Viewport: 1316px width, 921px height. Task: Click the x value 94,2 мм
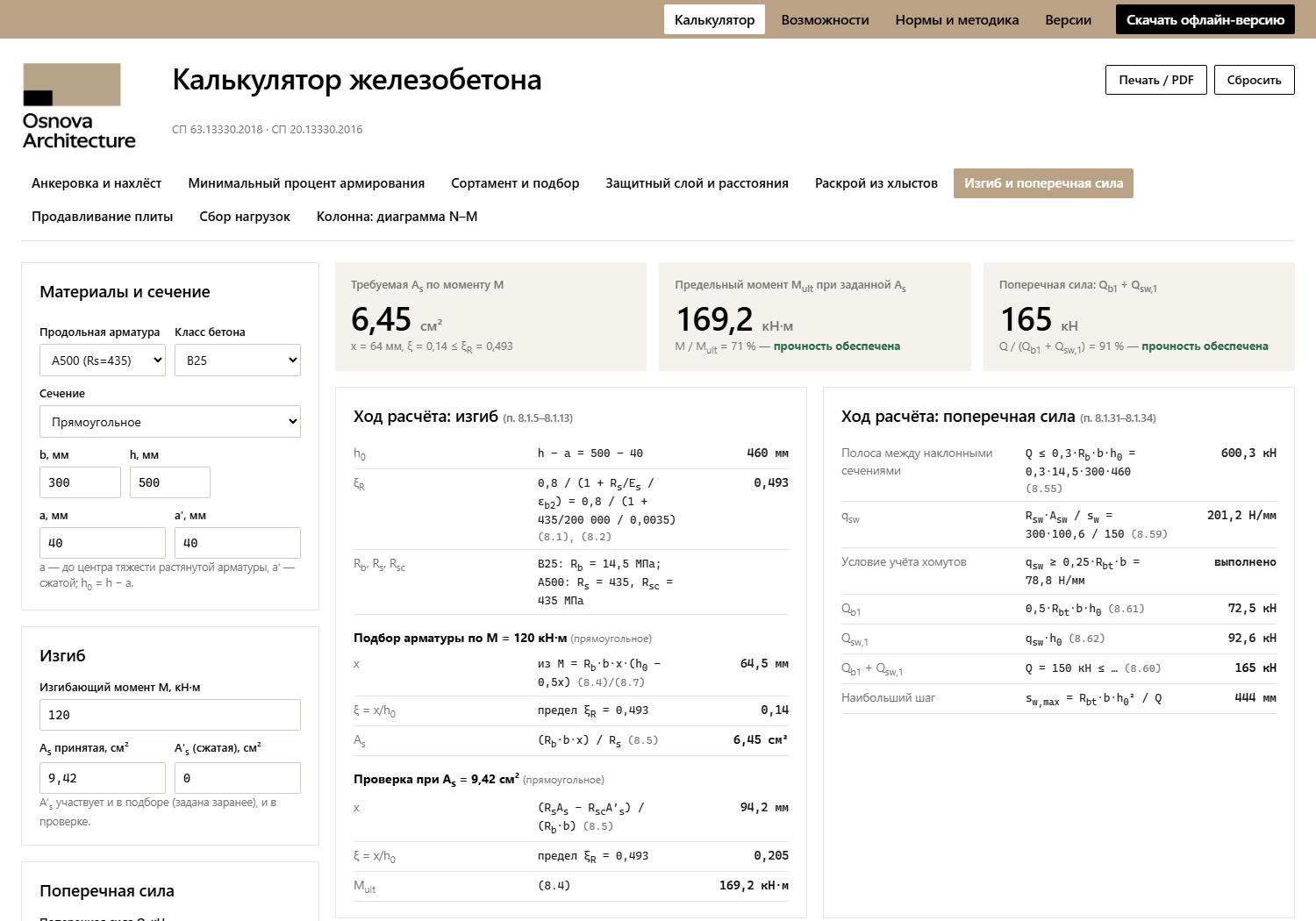click(x=764, y=808)
